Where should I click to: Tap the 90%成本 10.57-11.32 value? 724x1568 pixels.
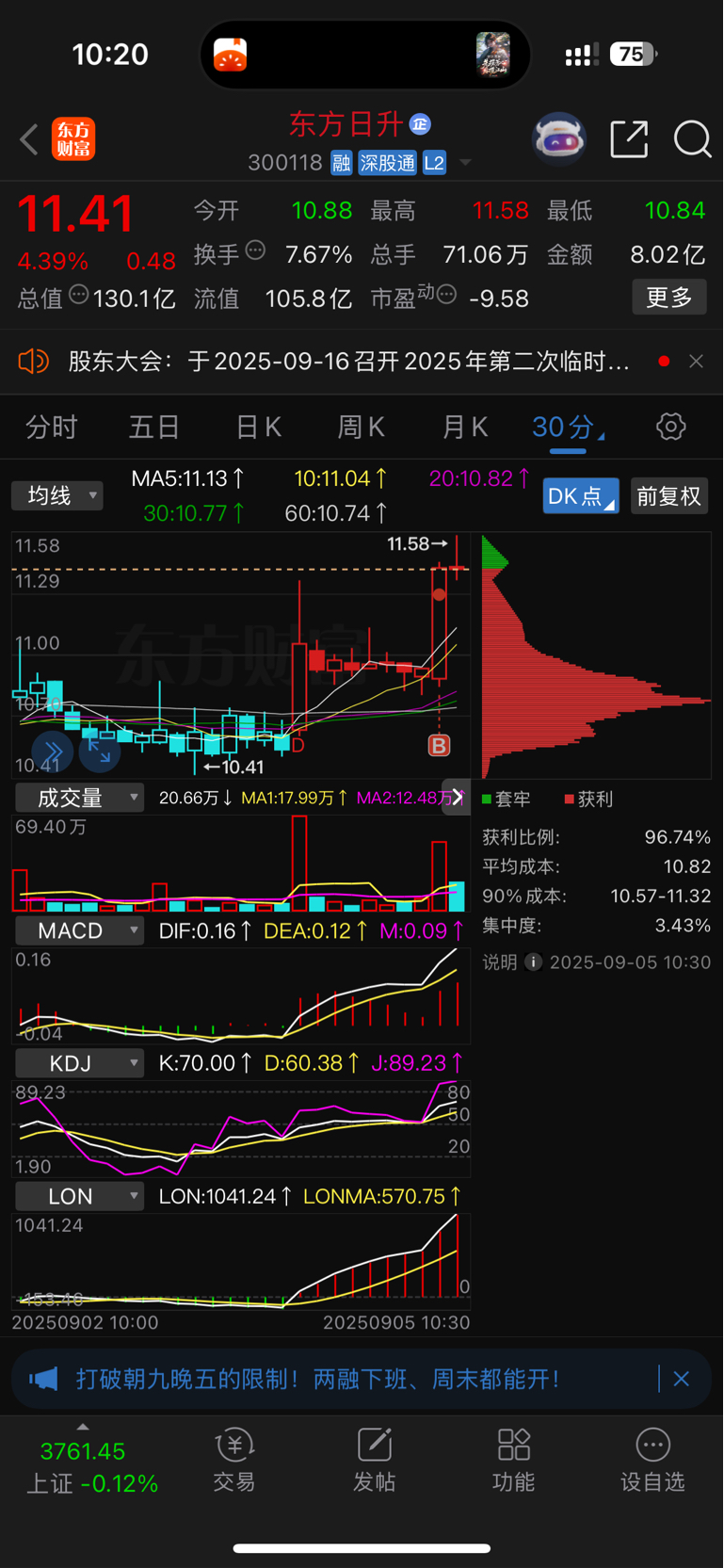point(661,896)
